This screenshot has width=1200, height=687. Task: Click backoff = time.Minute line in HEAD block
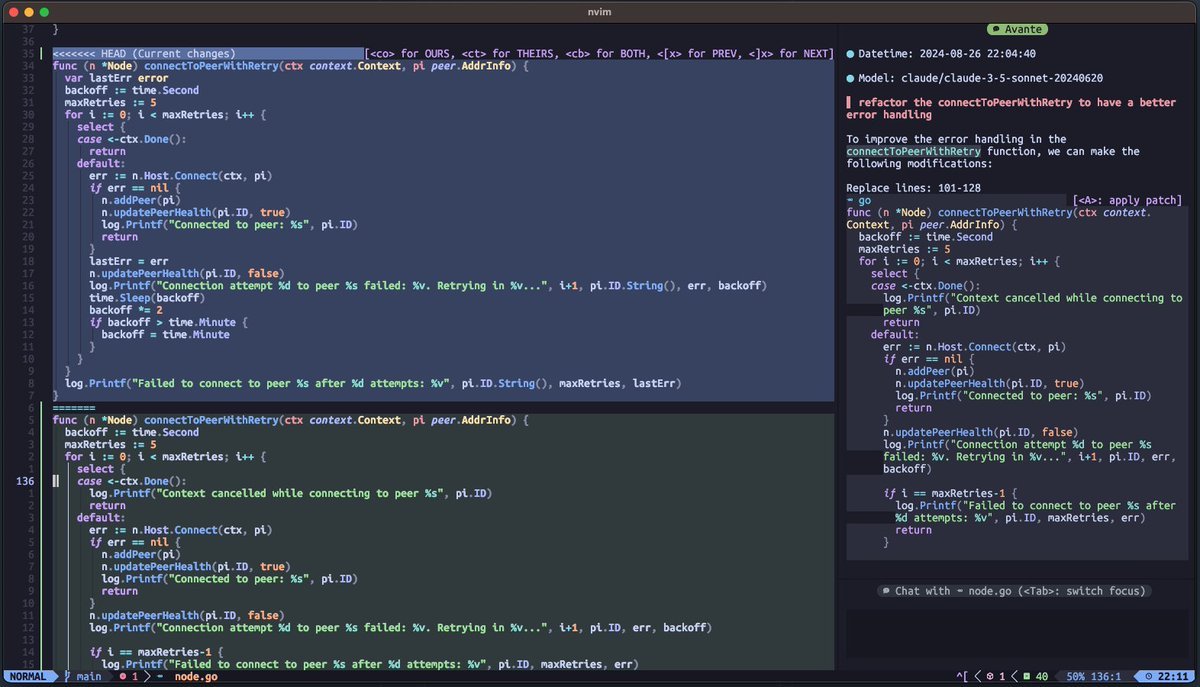165,335
